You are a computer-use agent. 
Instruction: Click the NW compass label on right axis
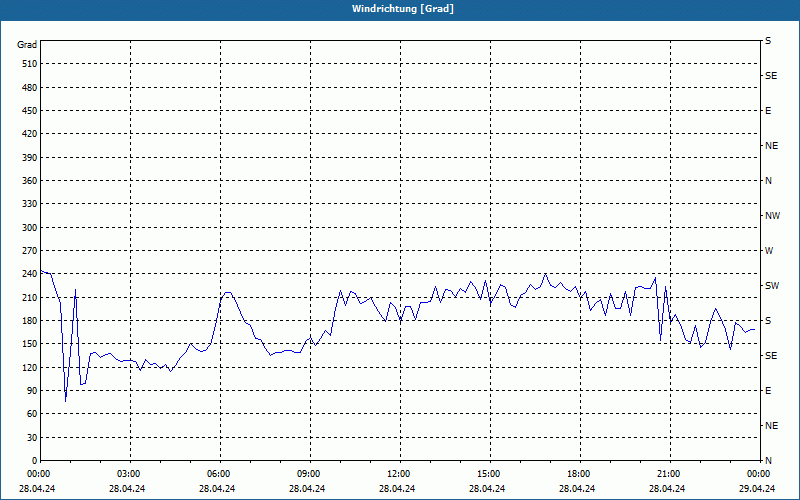tap(772, 216)
